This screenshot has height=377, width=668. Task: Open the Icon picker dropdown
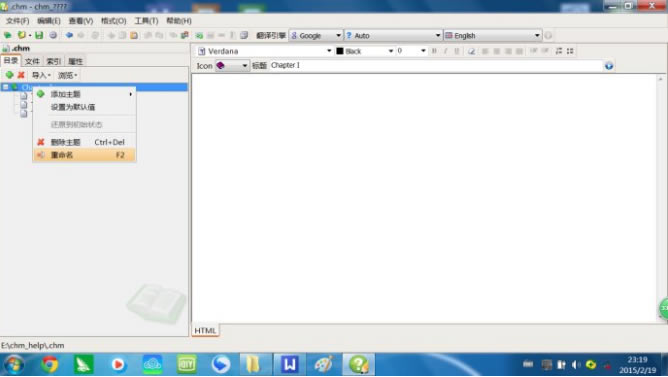pyautogui.click(x=232, y=66)
